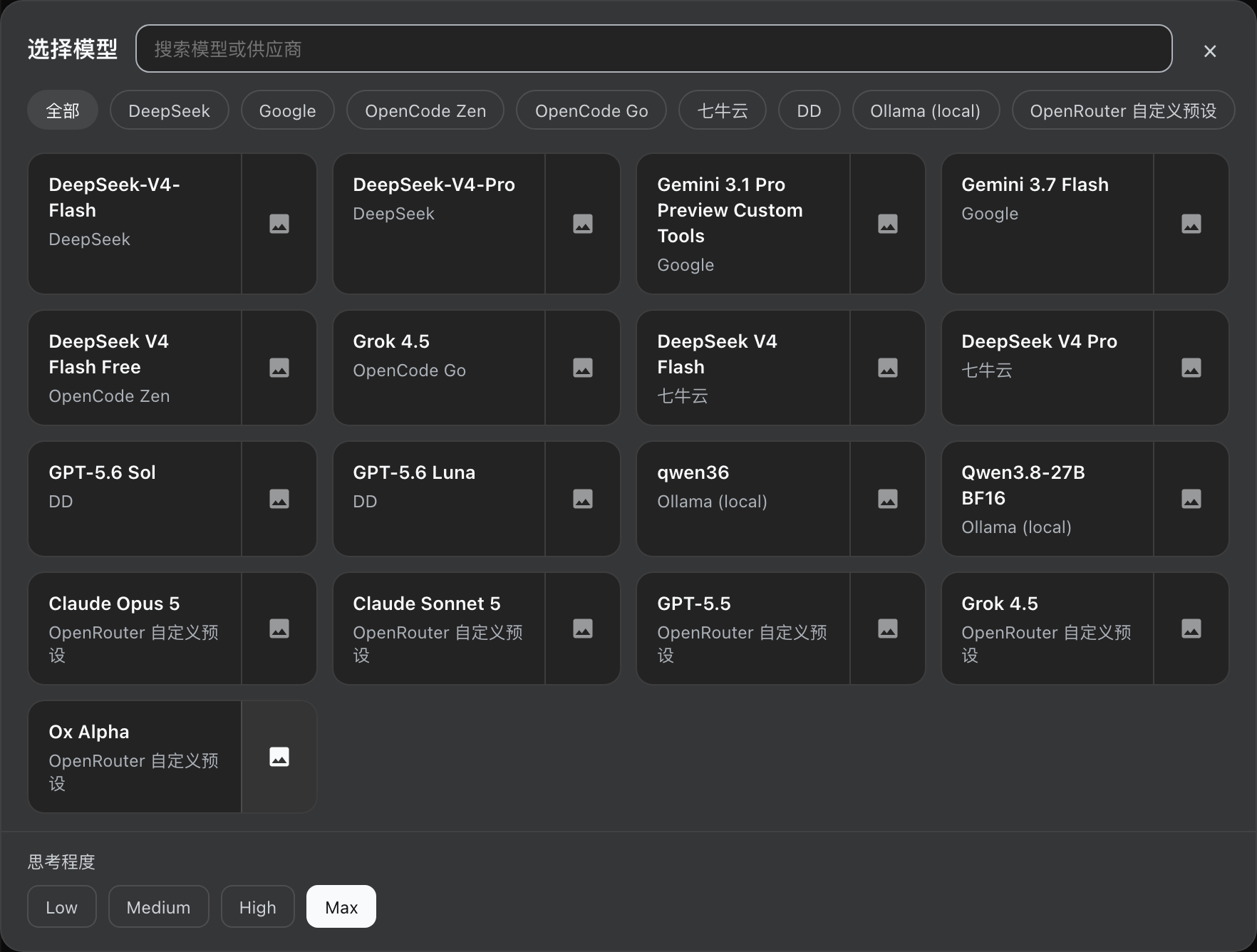Click image icon on 七牛云 DeepSeek V4 Pro card
Screen dimensions: 1257x952
tap(1191, 368)
